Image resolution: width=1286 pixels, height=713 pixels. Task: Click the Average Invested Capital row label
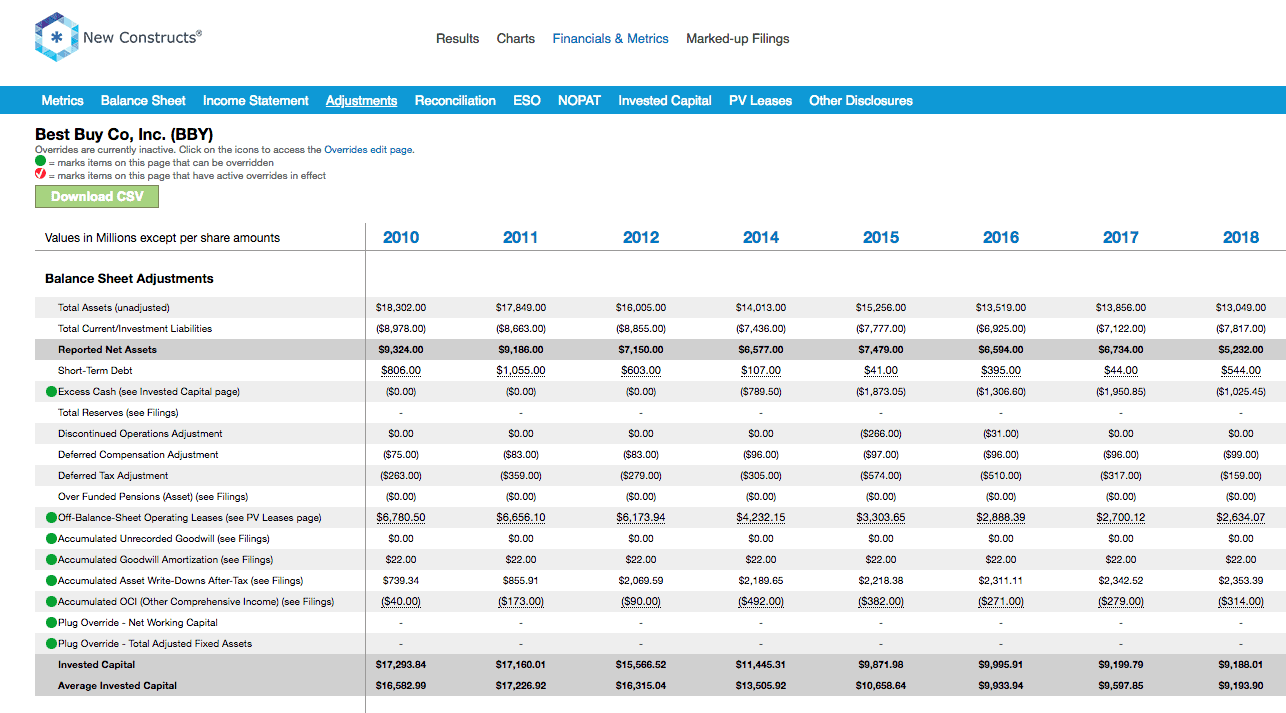117,686
